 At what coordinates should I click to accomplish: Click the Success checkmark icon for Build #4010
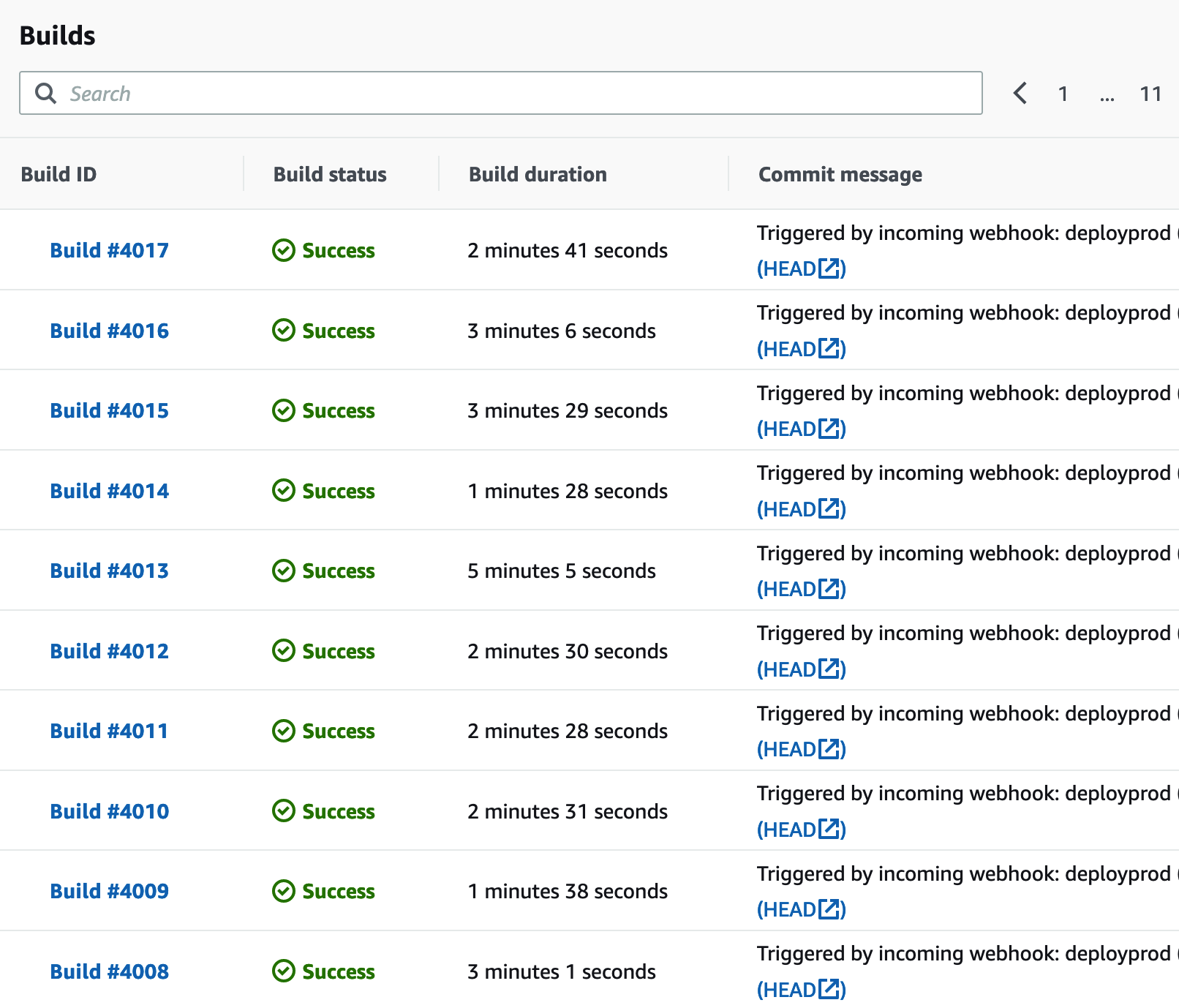click(283, 811)
